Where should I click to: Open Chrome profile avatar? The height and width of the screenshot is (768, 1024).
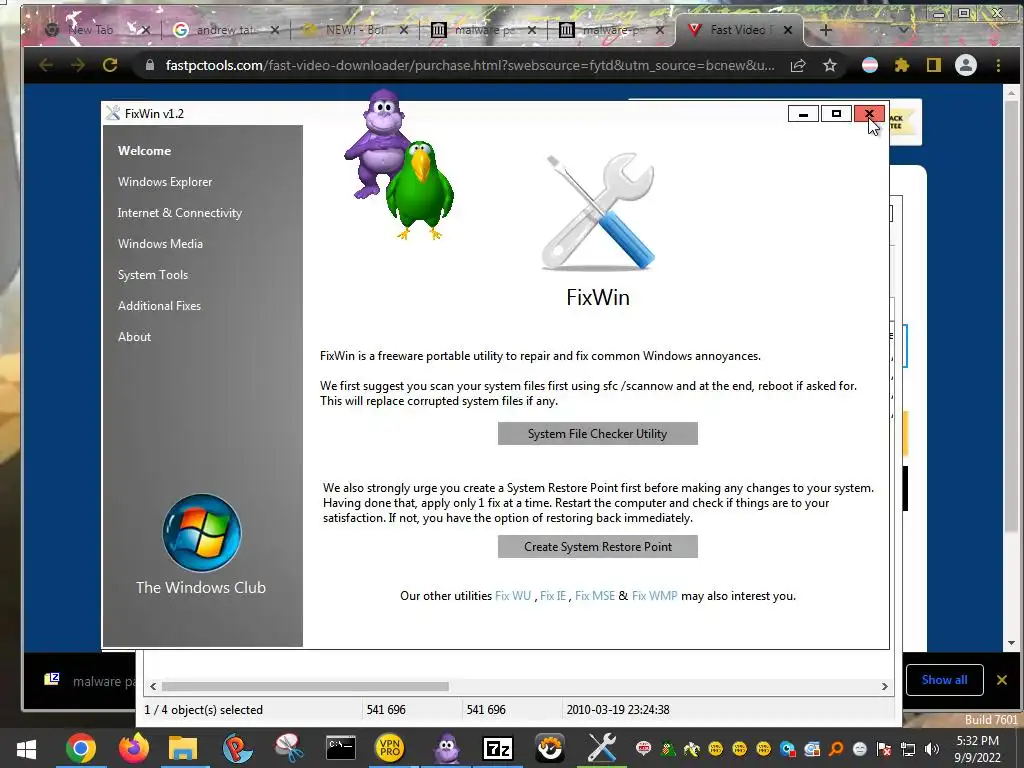966,65
